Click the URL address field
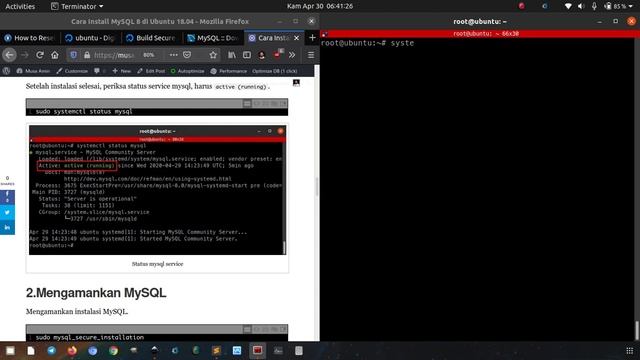640x360 pixels. point(114,55)
